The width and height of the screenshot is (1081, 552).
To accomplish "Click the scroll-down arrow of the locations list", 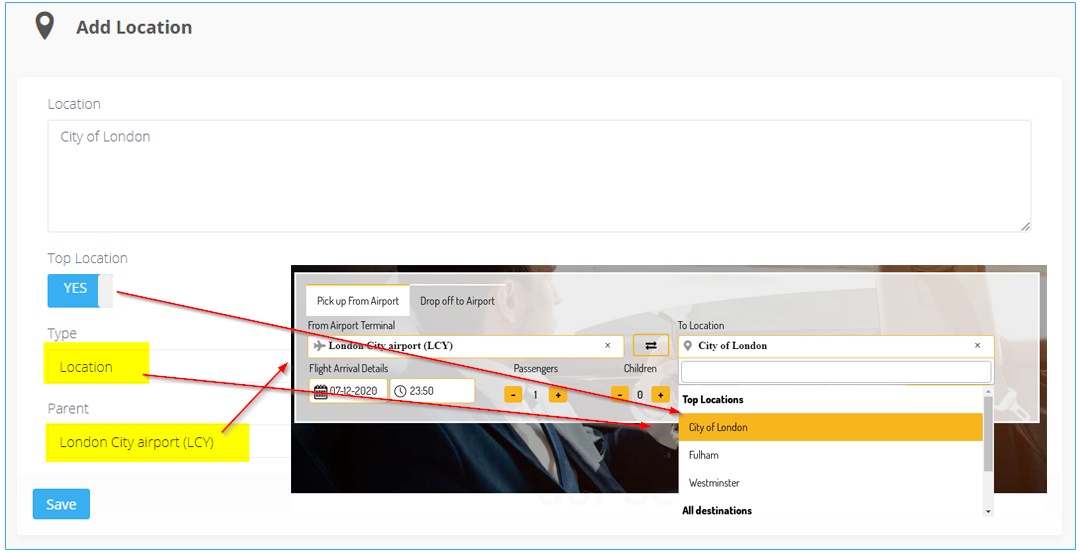I will tap(988, 511).
